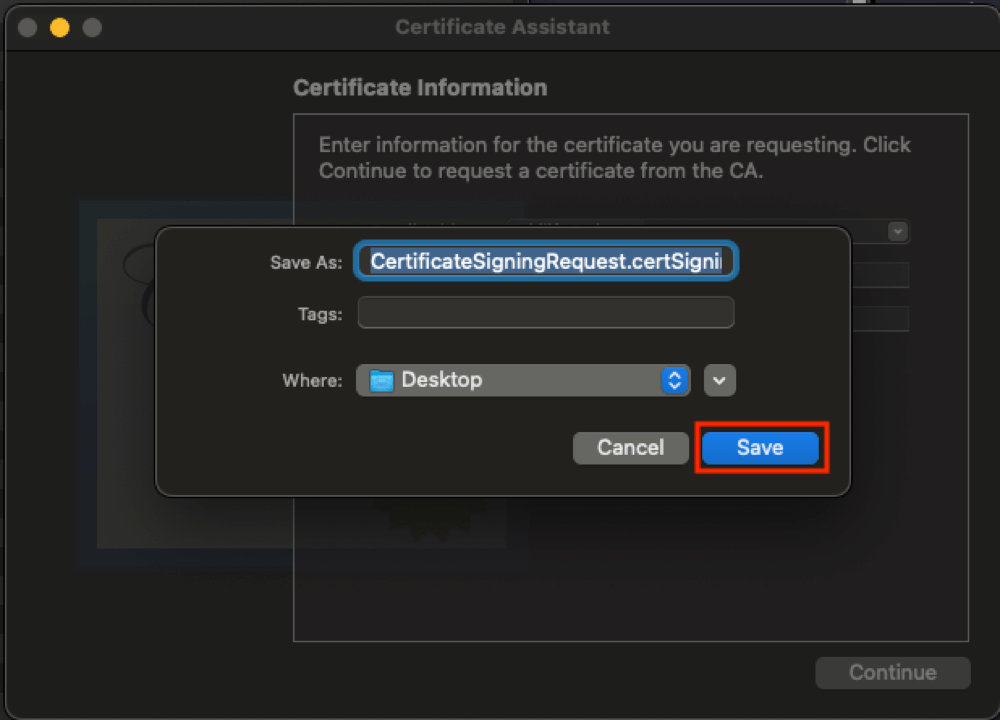Click the Certificate Information heading
Image resolution: width=1000 pixels, height=720 pixels.
[420, 87]
